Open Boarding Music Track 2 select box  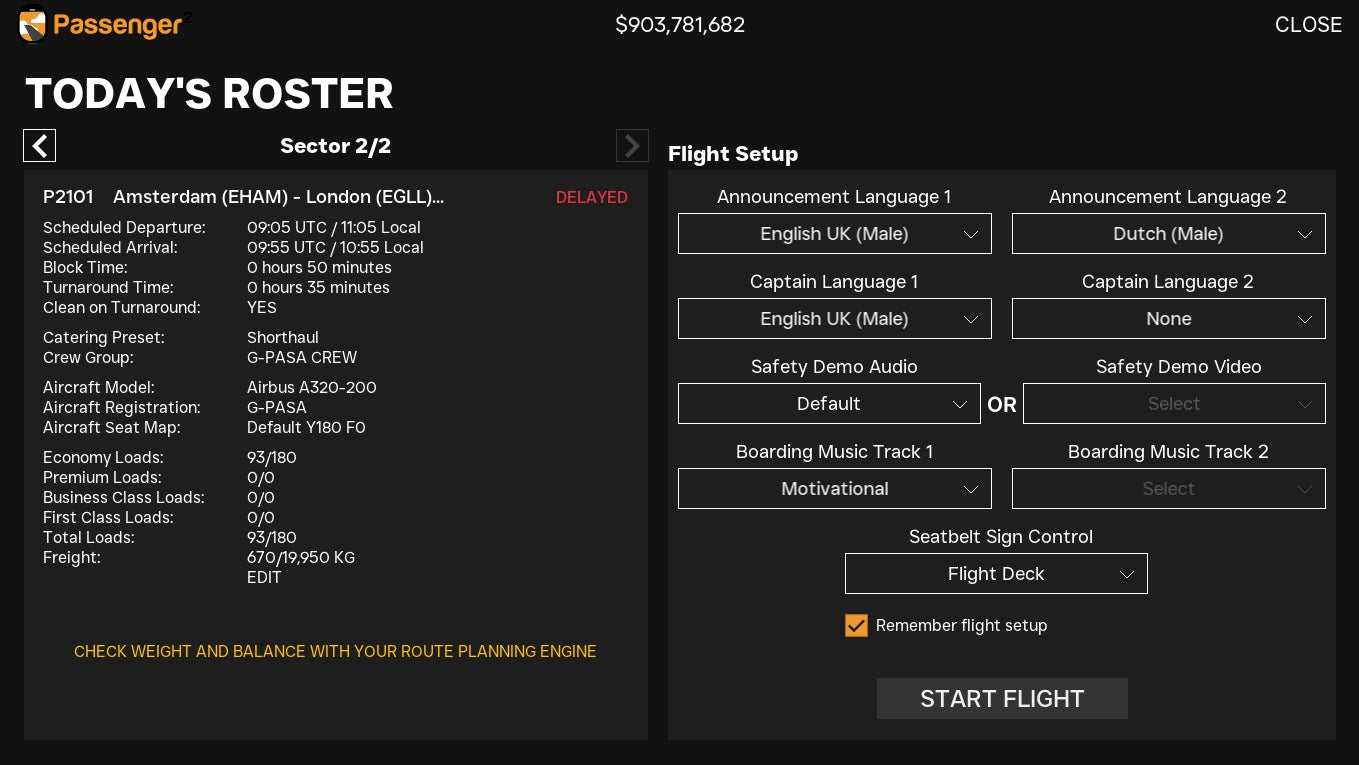(1168, 489)
